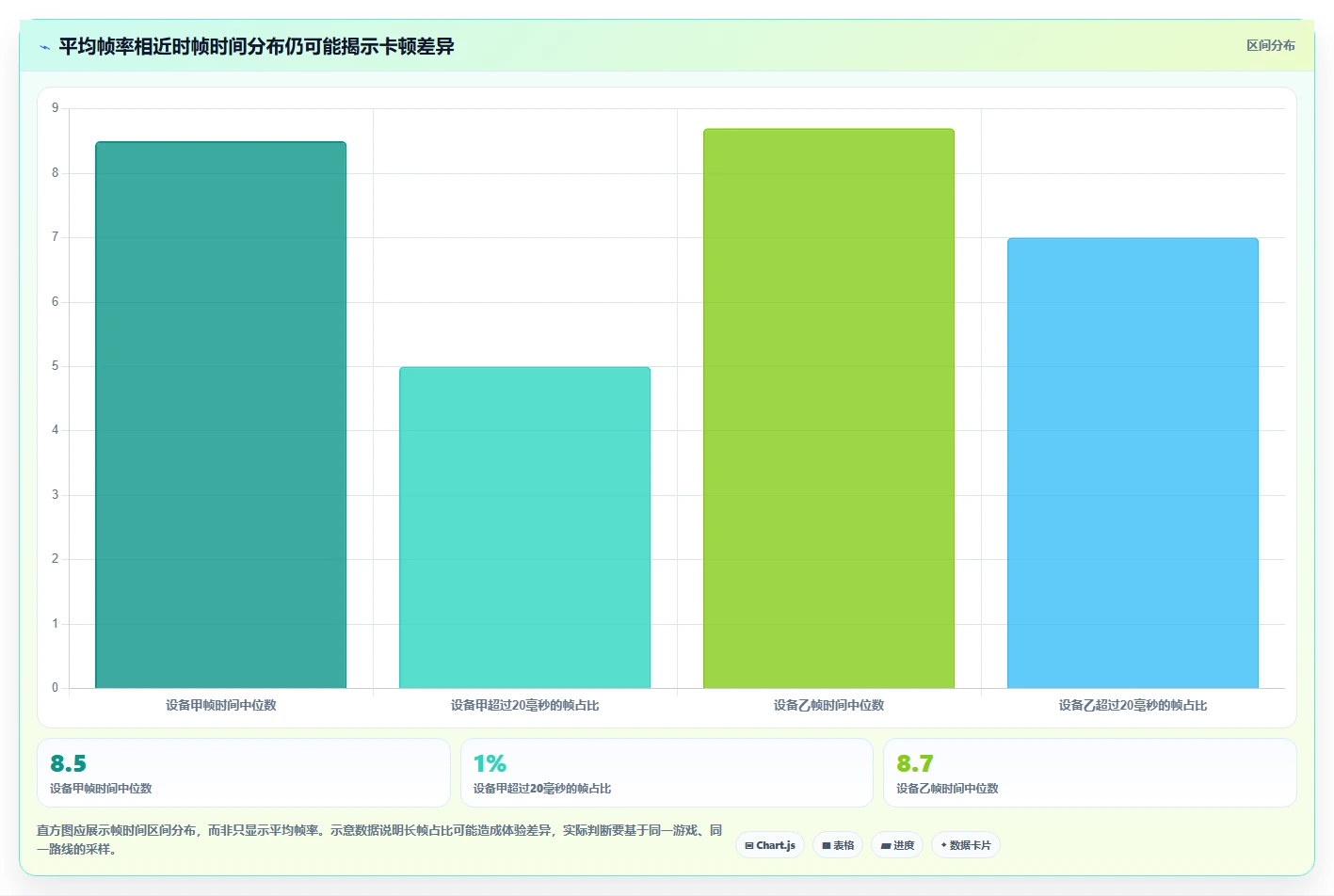
Task: Click the 数据卡片 chip
Action: click(966, 845)
